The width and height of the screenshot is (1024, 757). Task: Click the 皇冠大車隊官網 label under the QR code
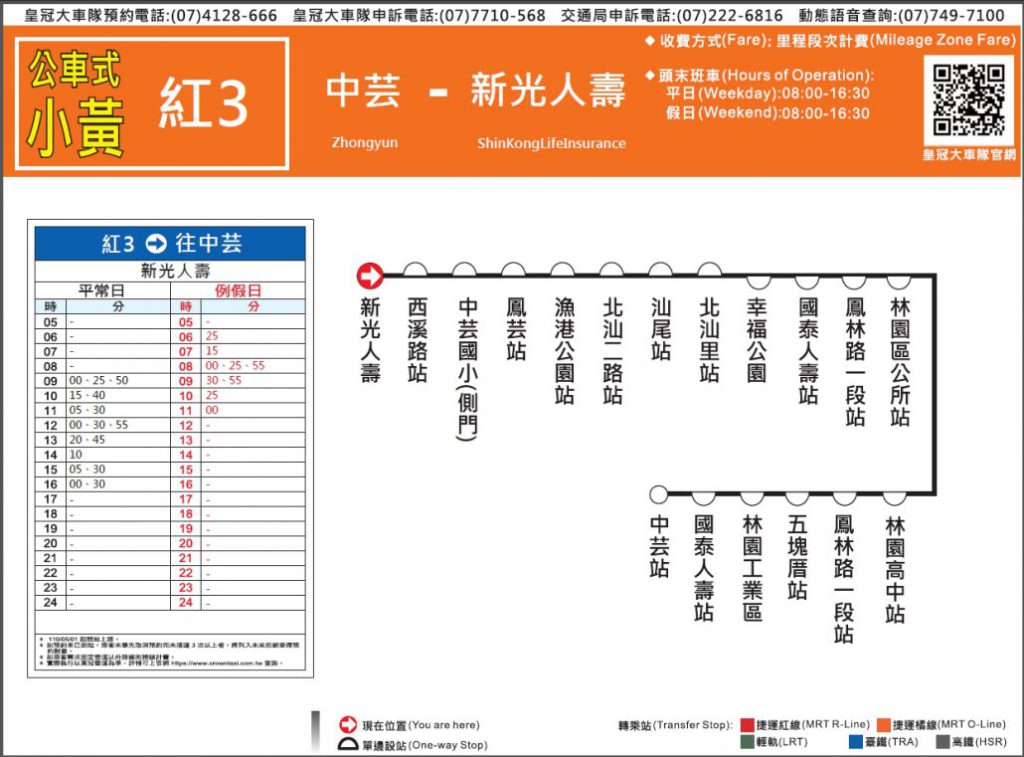[968, 155]
